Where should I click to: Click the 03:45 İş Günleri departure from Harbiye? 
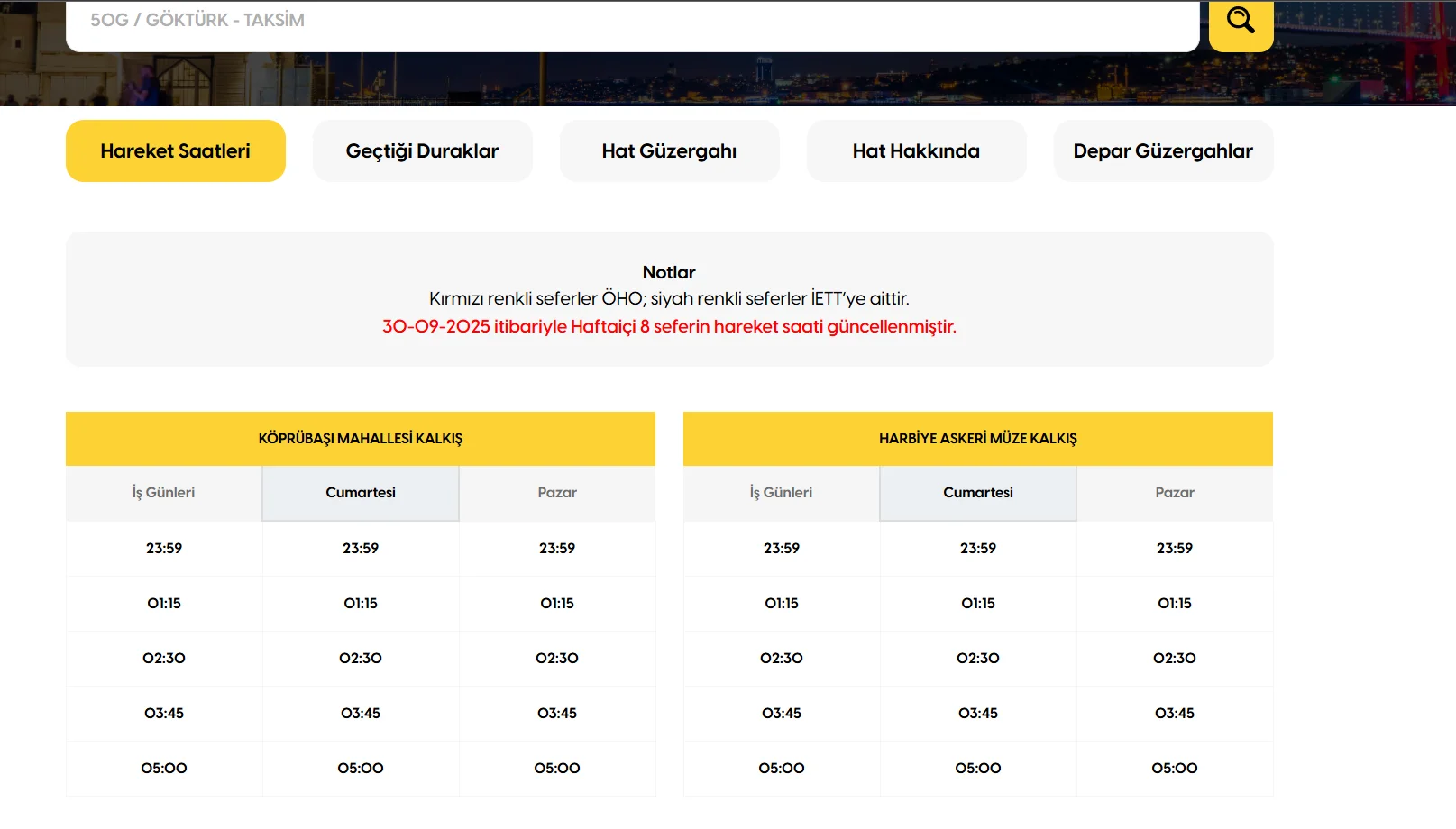(x=782, y=714)
